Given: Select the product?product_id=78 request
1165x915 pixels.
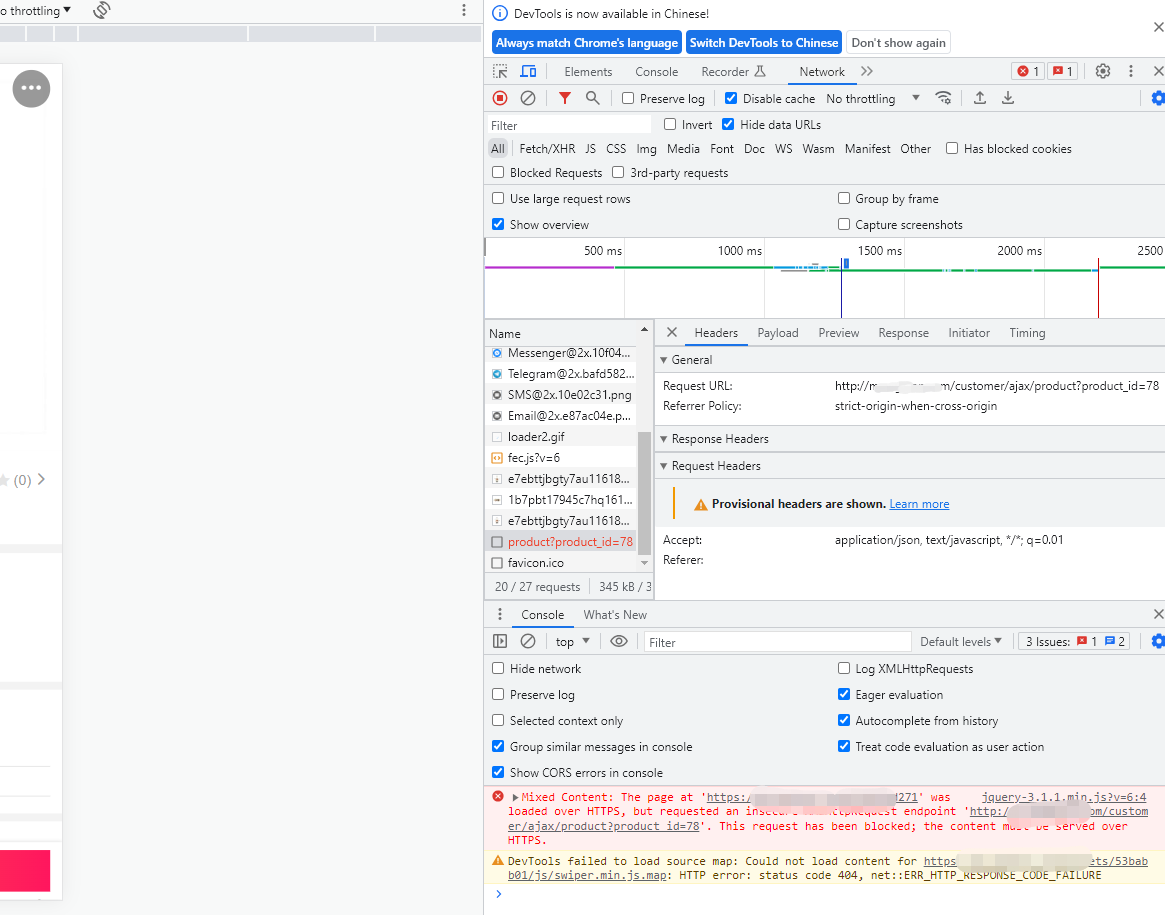Looking at the screenshot, I should [561, 541].
